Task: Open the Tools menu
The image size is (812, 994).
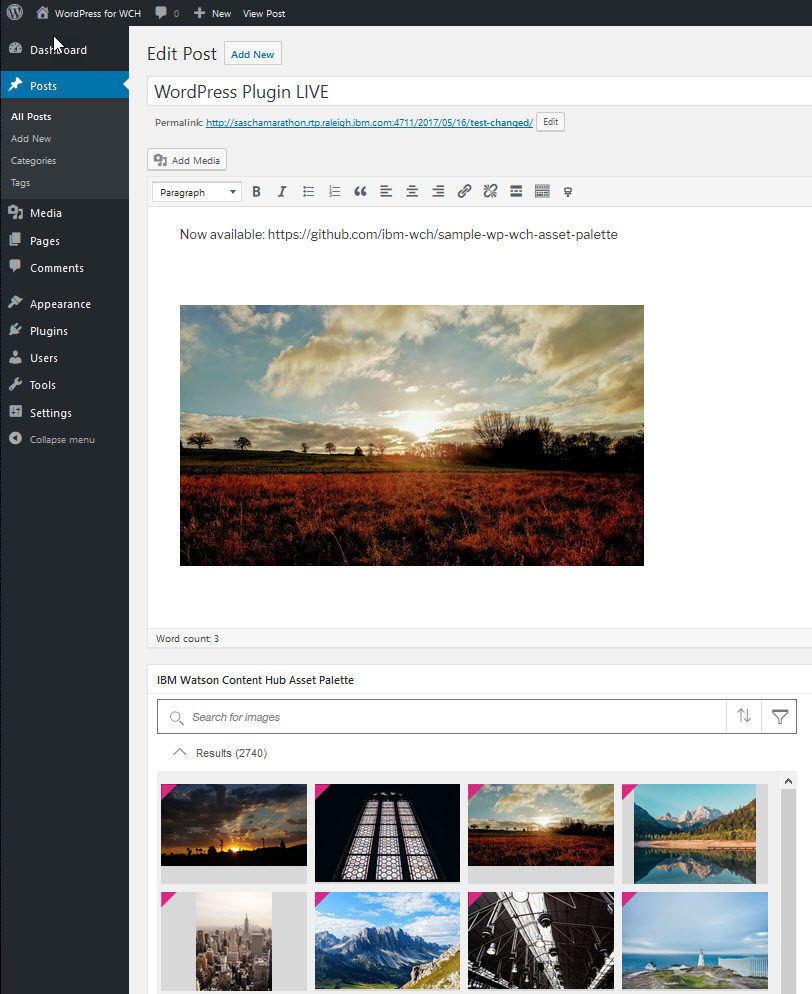Action: 64,385
